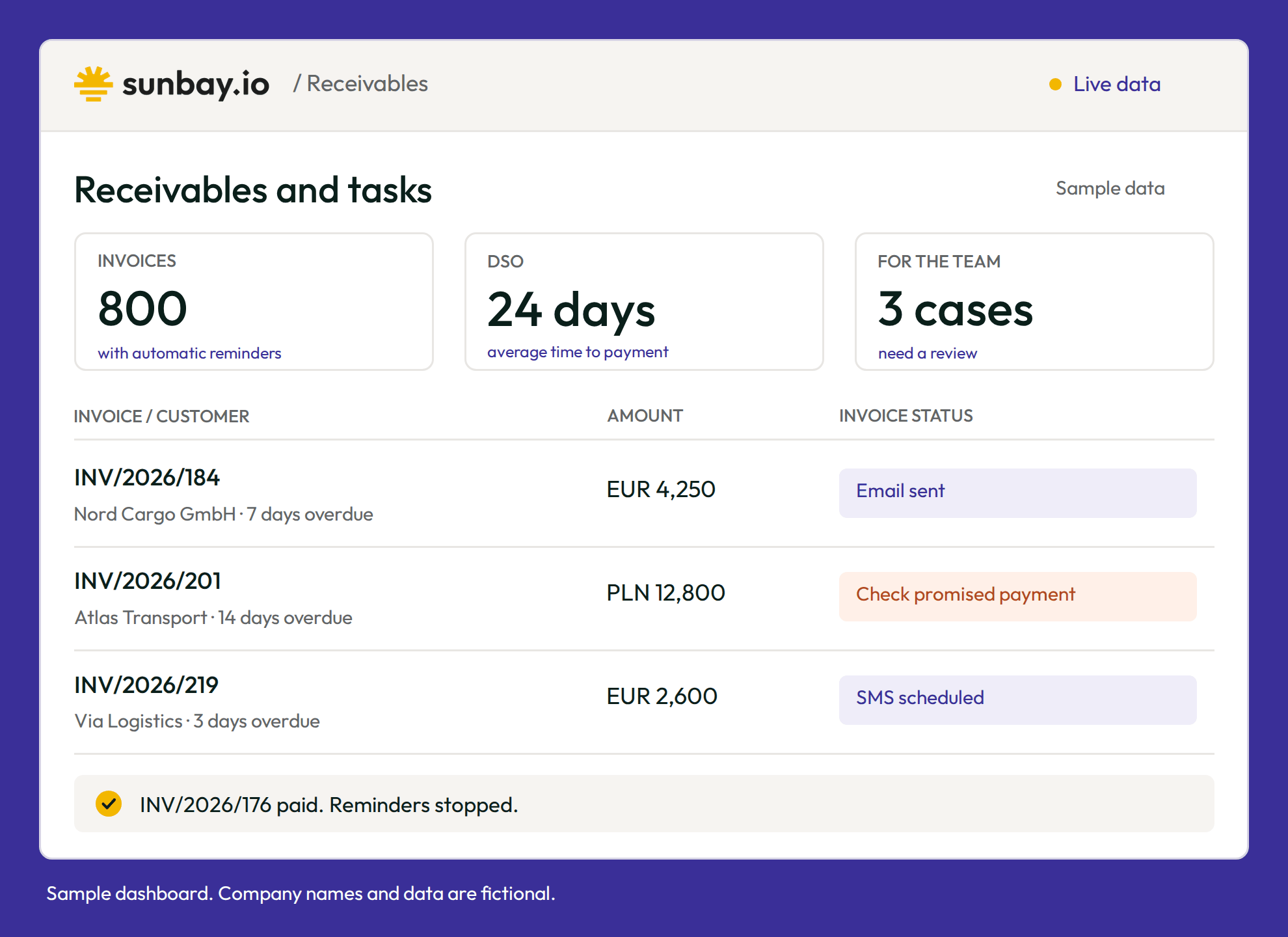
Task: Click the sunbay.io brand name
Action: [196, 84]
